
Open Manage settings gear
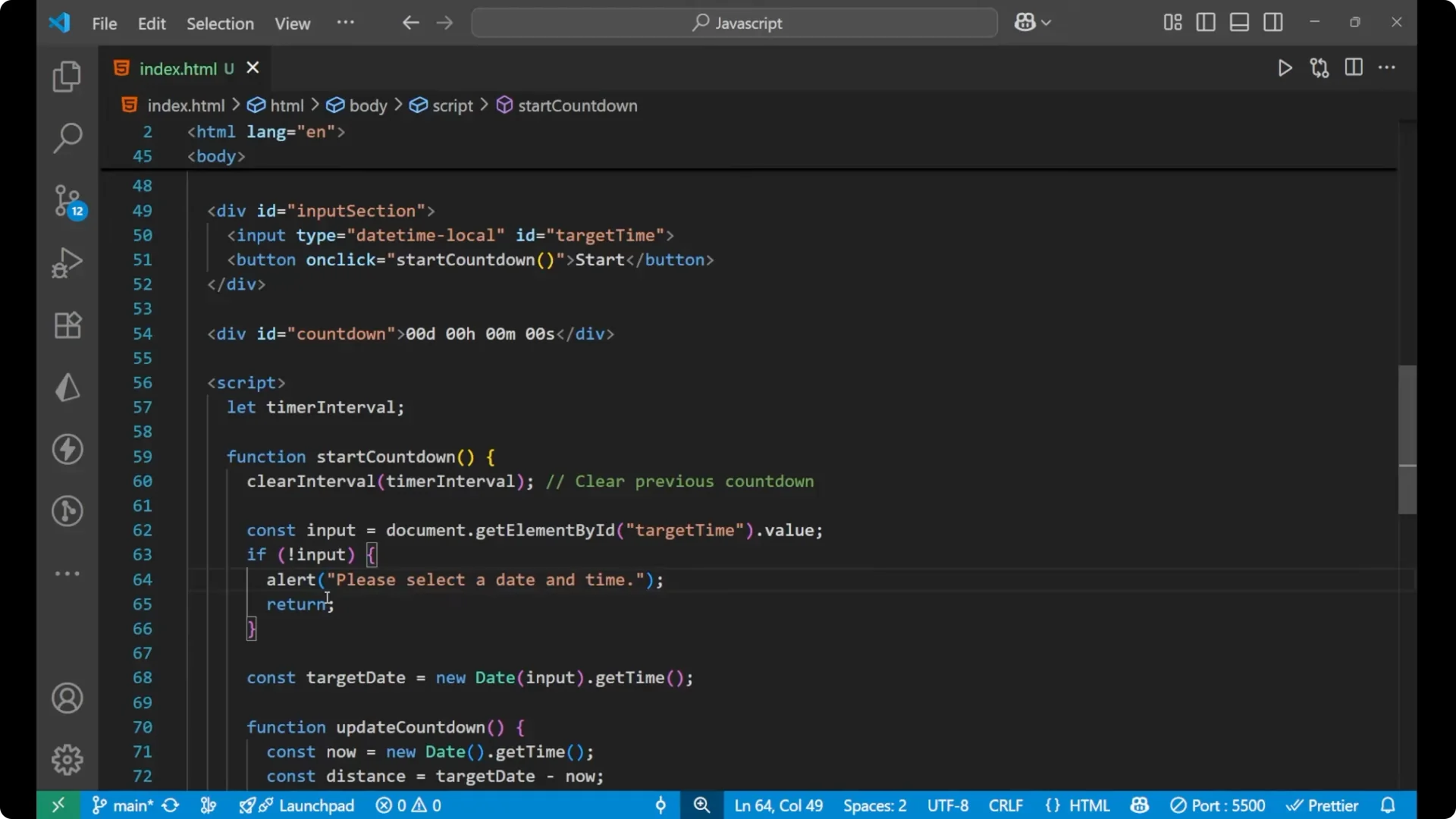[67, 759]
